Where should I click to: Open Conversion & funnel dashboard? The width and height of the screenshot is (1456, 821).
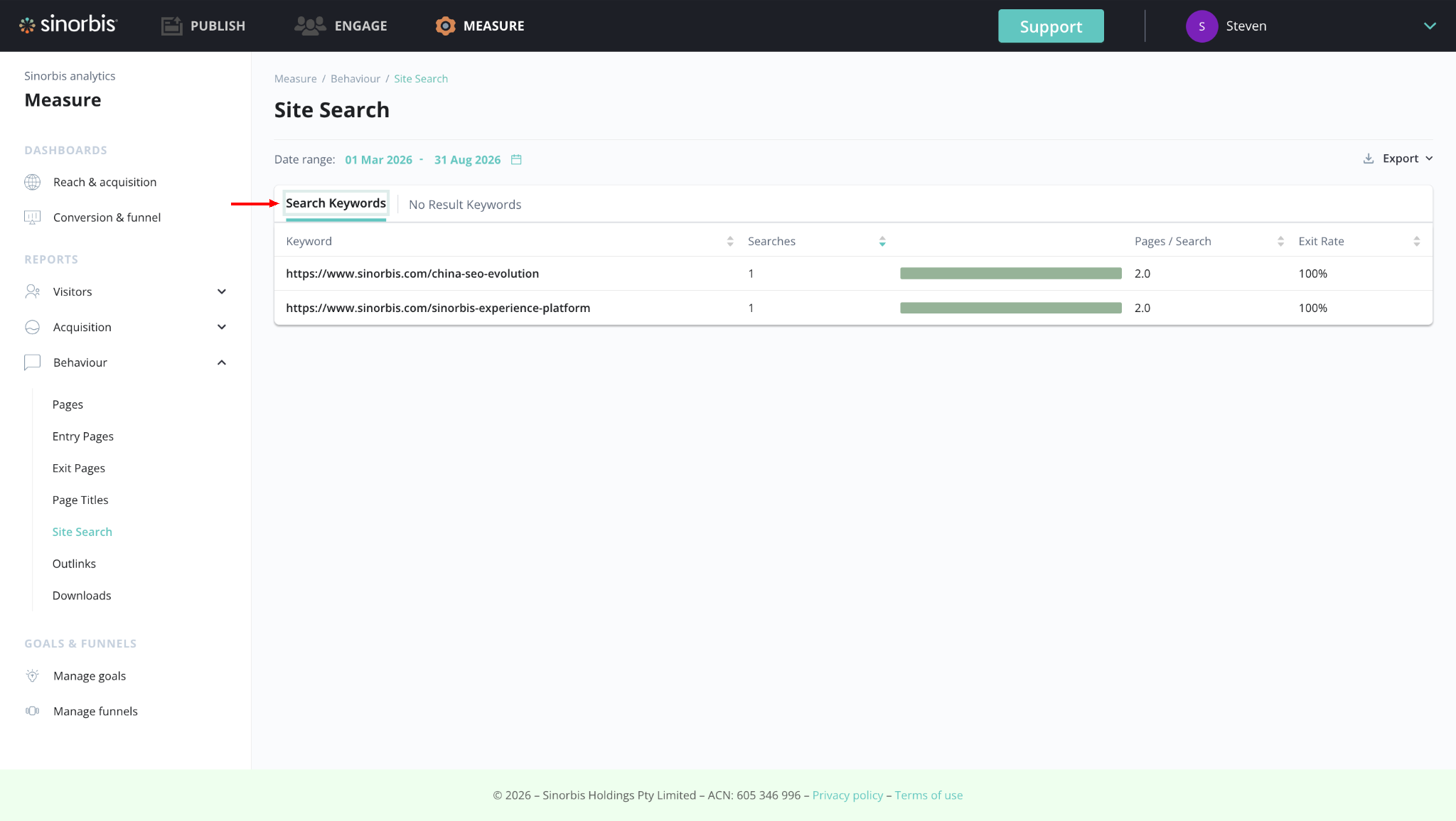click(107, 218)
